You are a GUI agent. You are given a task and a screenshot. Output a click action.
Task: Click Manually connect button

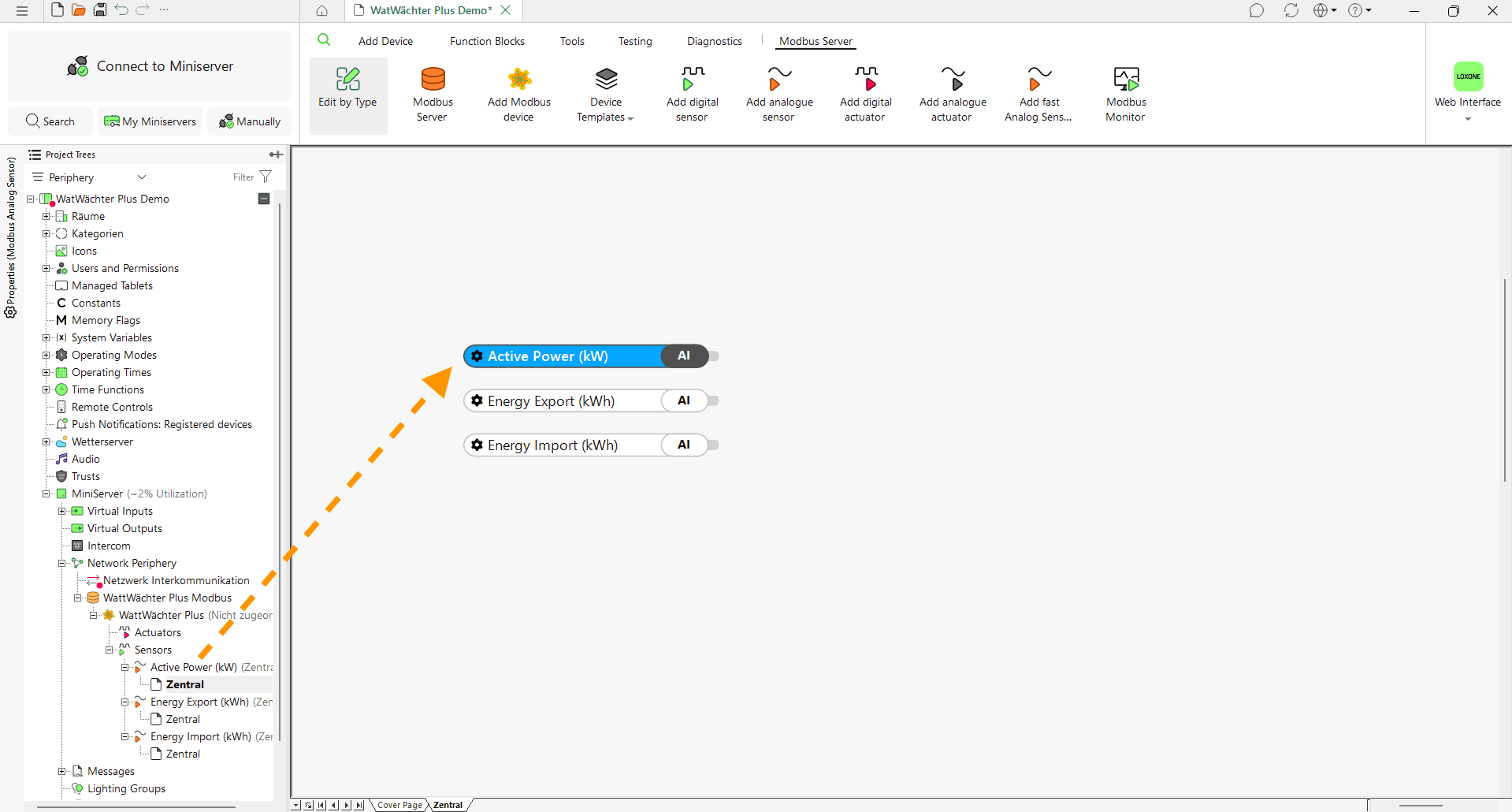pos(250,121)
